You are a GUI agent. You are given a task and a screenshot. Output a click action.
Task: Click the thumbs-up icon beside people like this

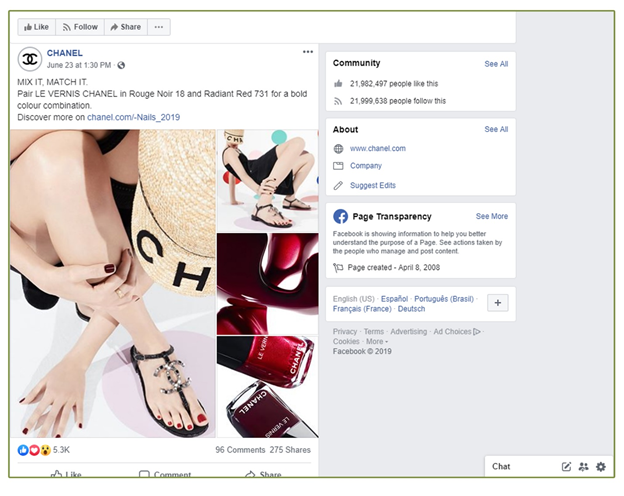(x=338, y=84)
